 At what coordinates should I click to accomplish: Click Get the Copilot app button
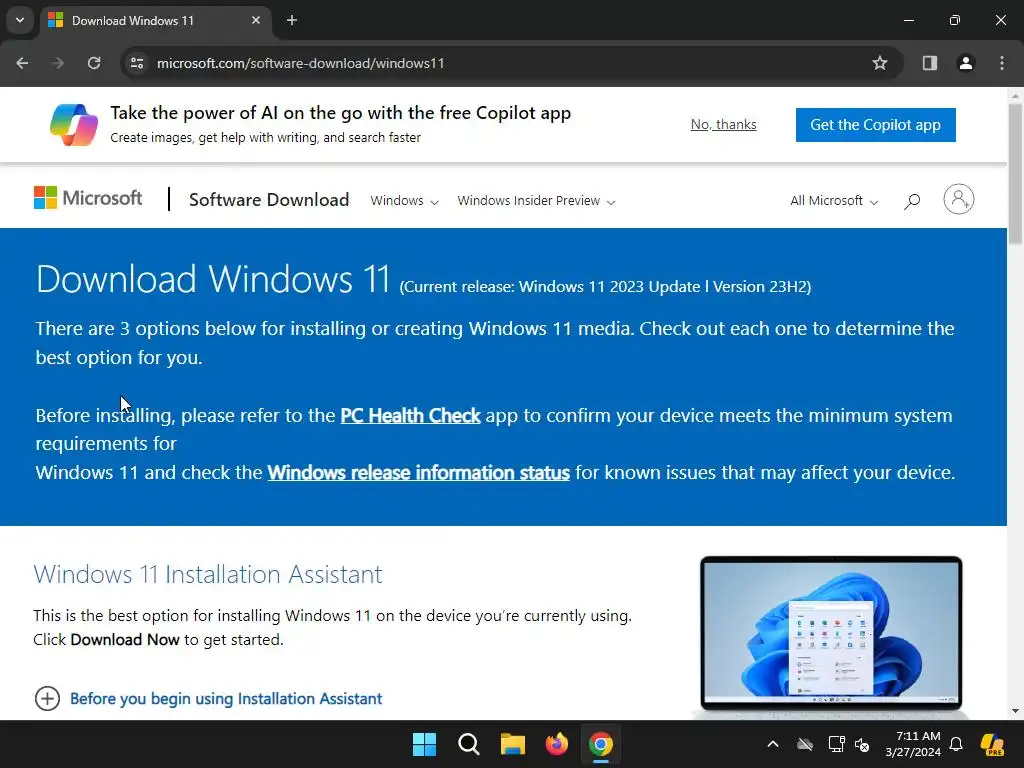point(875,125)
